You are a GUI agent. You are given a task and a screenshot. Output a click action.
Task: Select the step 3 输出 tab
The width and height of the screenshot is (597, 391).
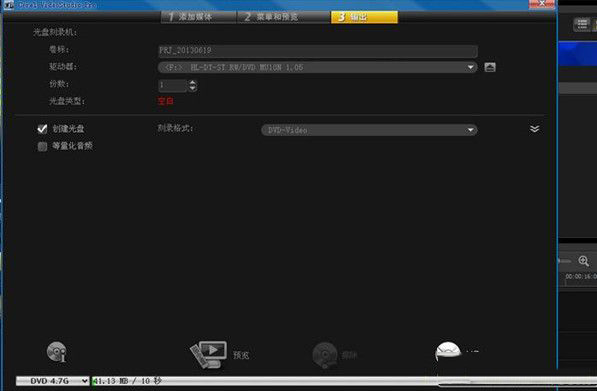coord(364,17)
